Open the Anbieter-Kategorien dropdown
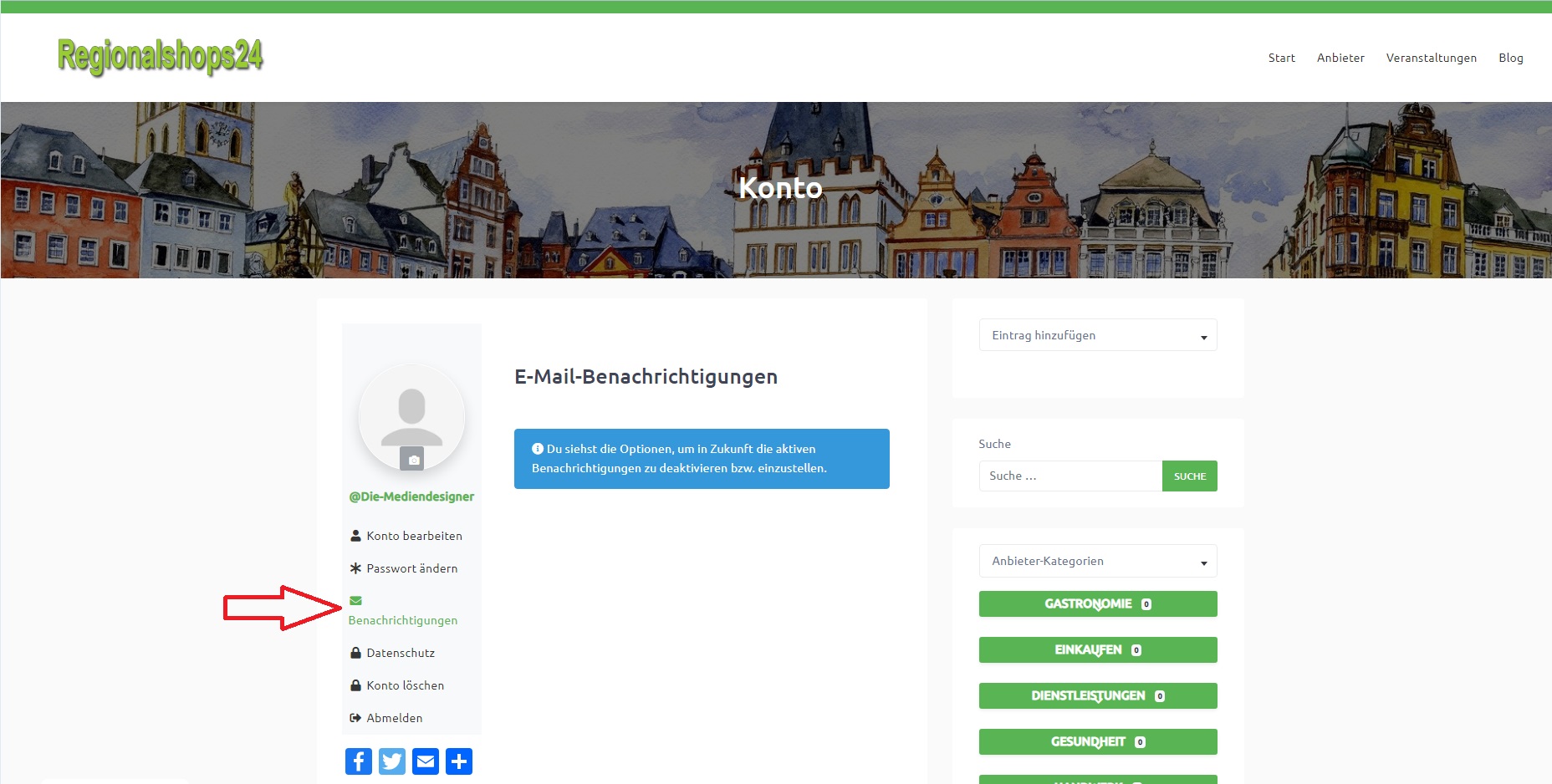Image resolution: width=1552 pixels, height=784 pixels. tap(1097, 561)
